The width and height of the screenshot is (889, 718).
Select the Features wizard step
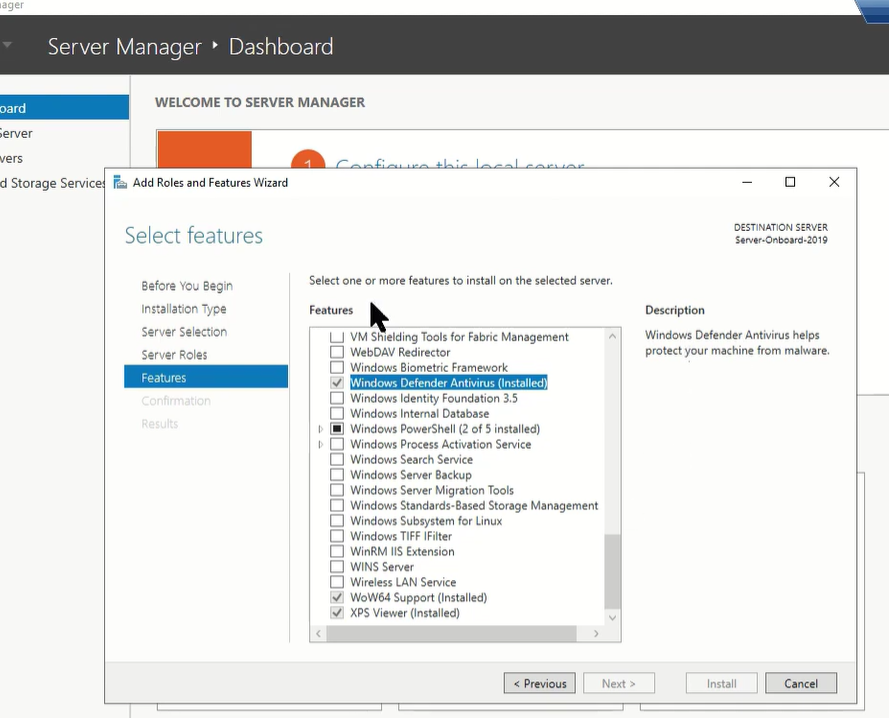206,377
